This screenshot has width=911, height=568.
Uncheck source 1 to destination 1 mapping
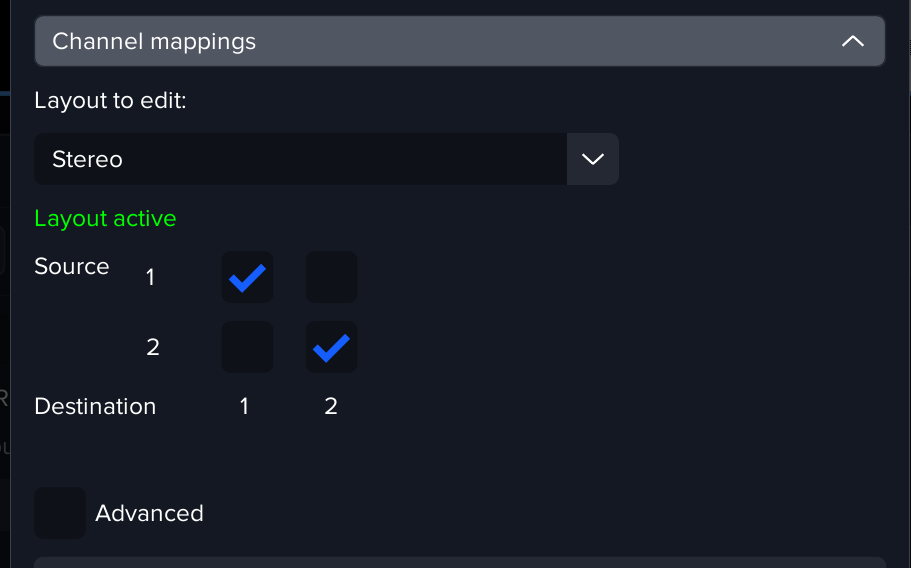tap(247, 277)
